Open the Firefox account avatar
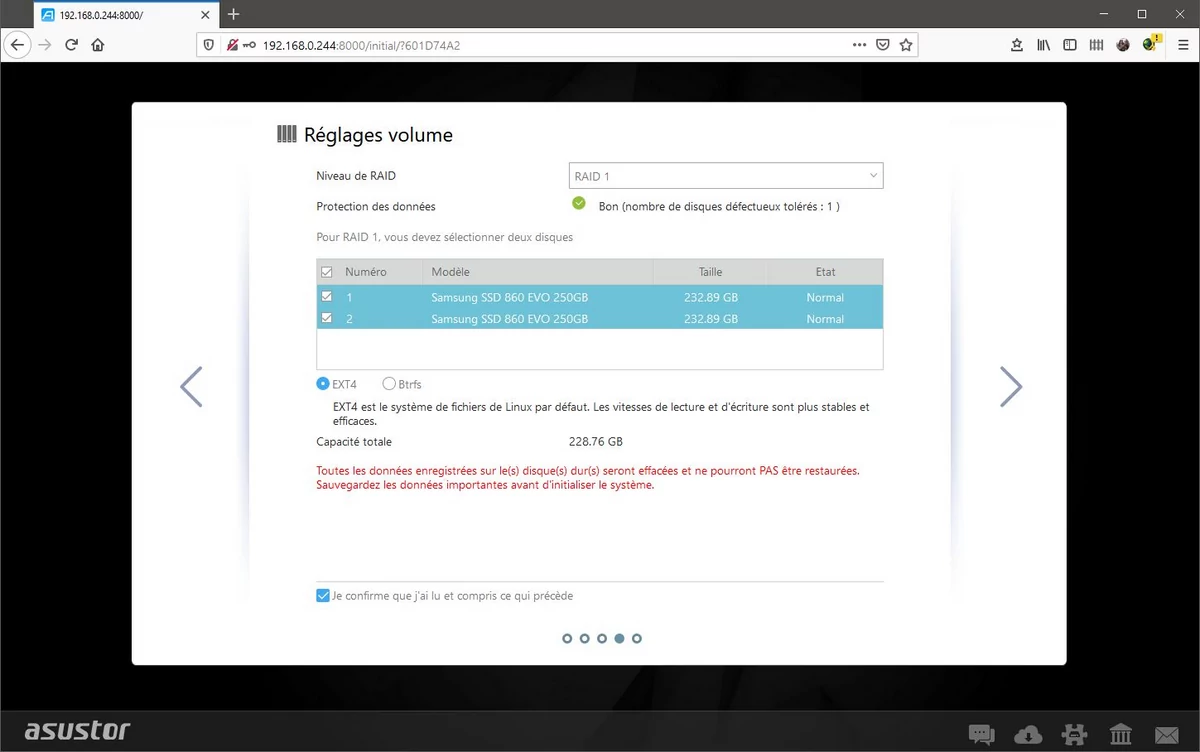 (1123, 45)
